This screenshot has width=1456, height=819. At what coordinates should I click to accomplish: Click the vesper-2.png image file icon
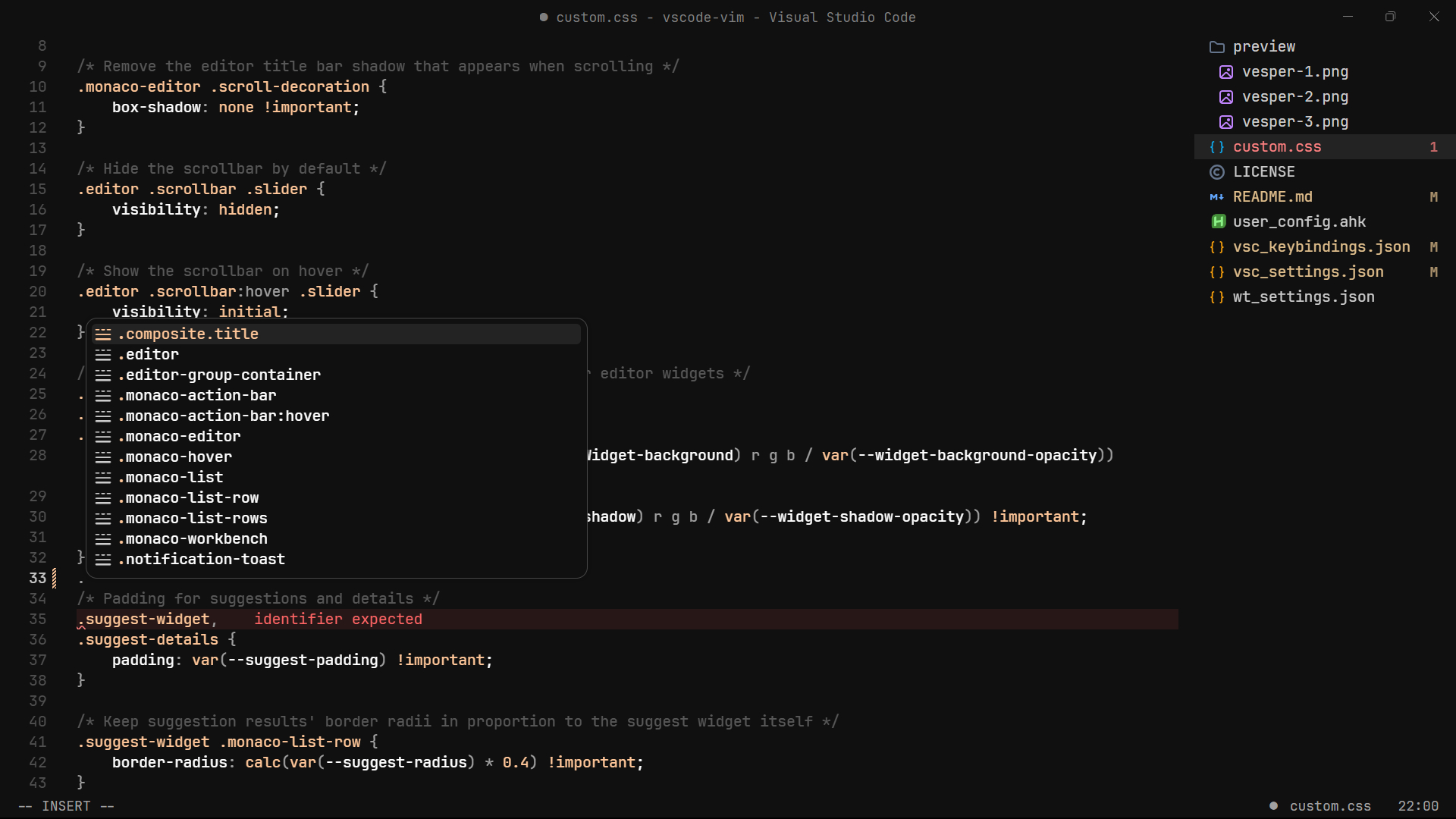click(x=1226, y=97)
